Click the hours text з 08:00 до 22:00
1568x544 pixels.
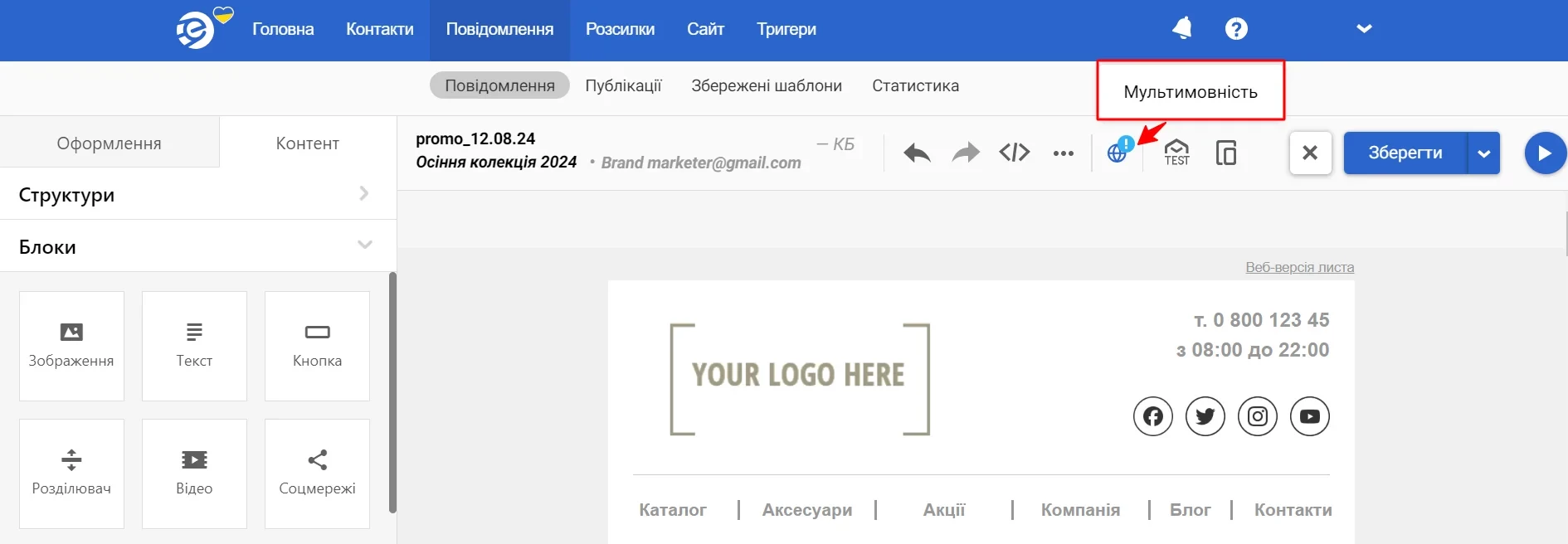click(x=1253, y=350)
